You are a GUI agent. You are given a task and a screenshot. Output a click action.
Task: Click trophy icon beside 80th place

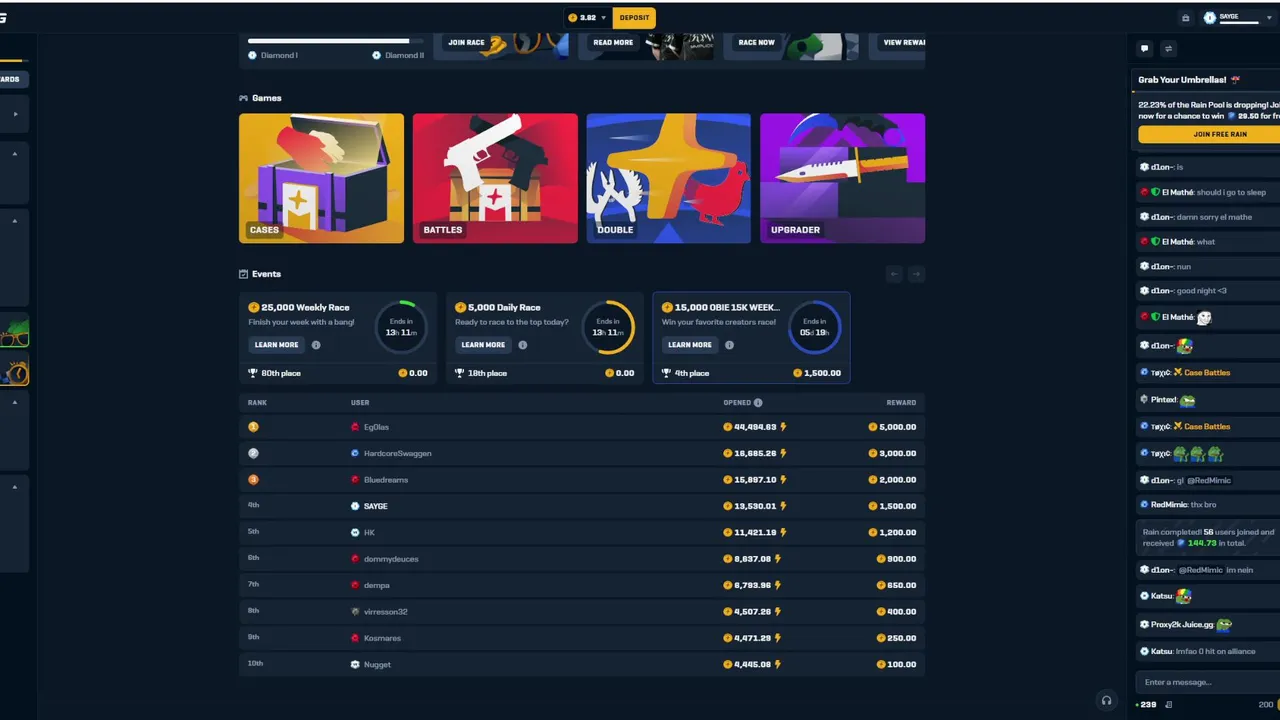(x=253, y=373)
